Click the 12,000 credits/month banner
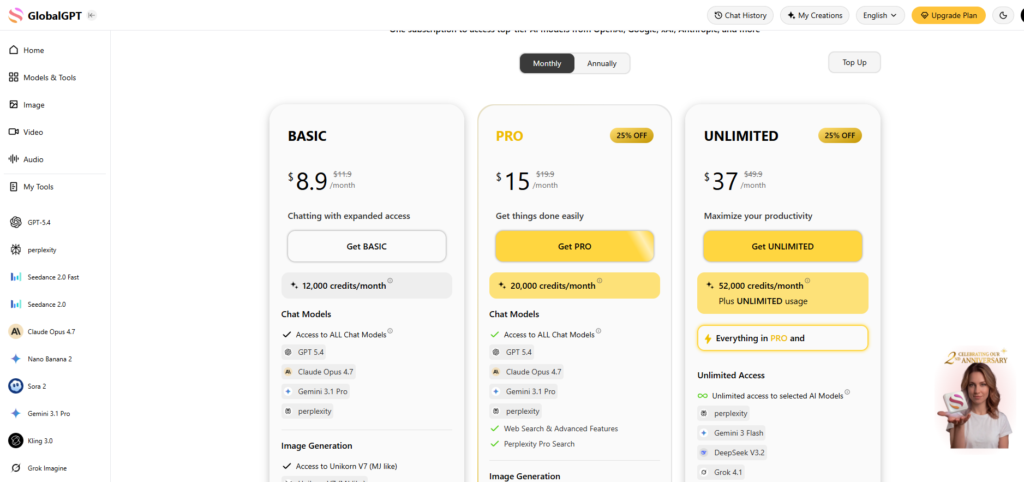 [367, 285]
